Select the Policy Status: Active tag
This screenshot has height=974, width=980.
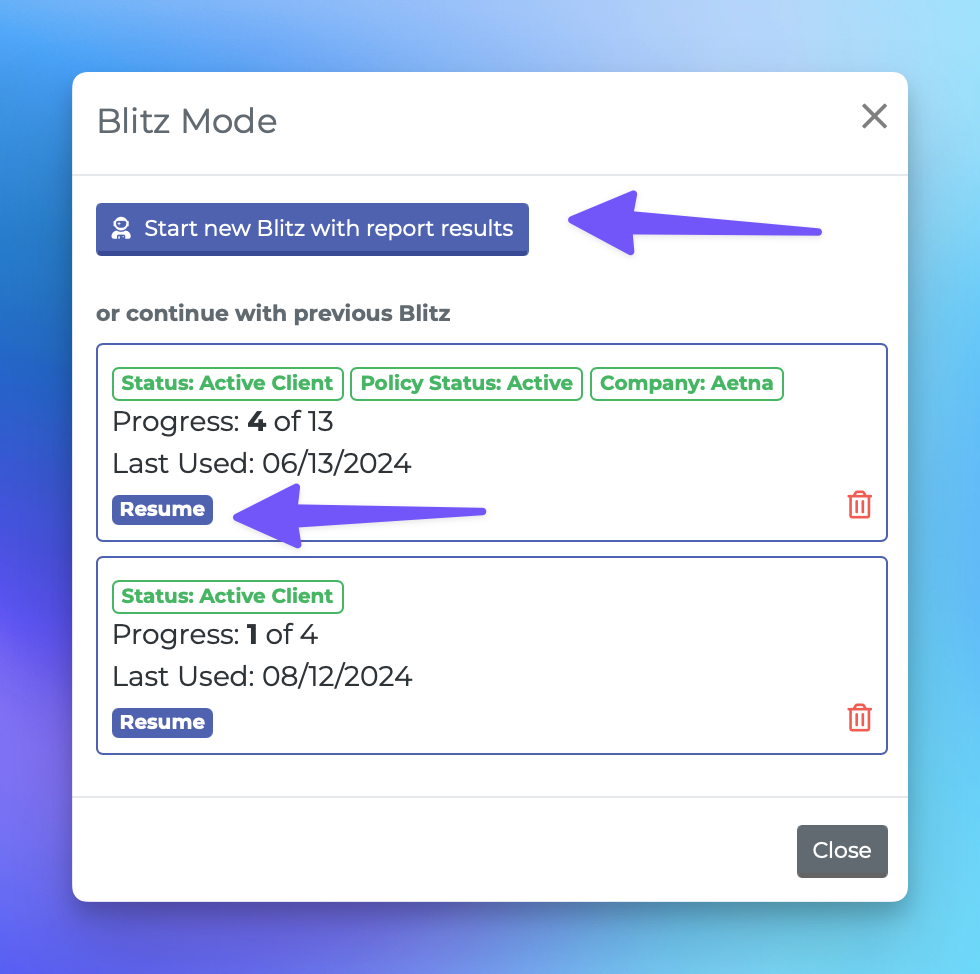point(467,383)
